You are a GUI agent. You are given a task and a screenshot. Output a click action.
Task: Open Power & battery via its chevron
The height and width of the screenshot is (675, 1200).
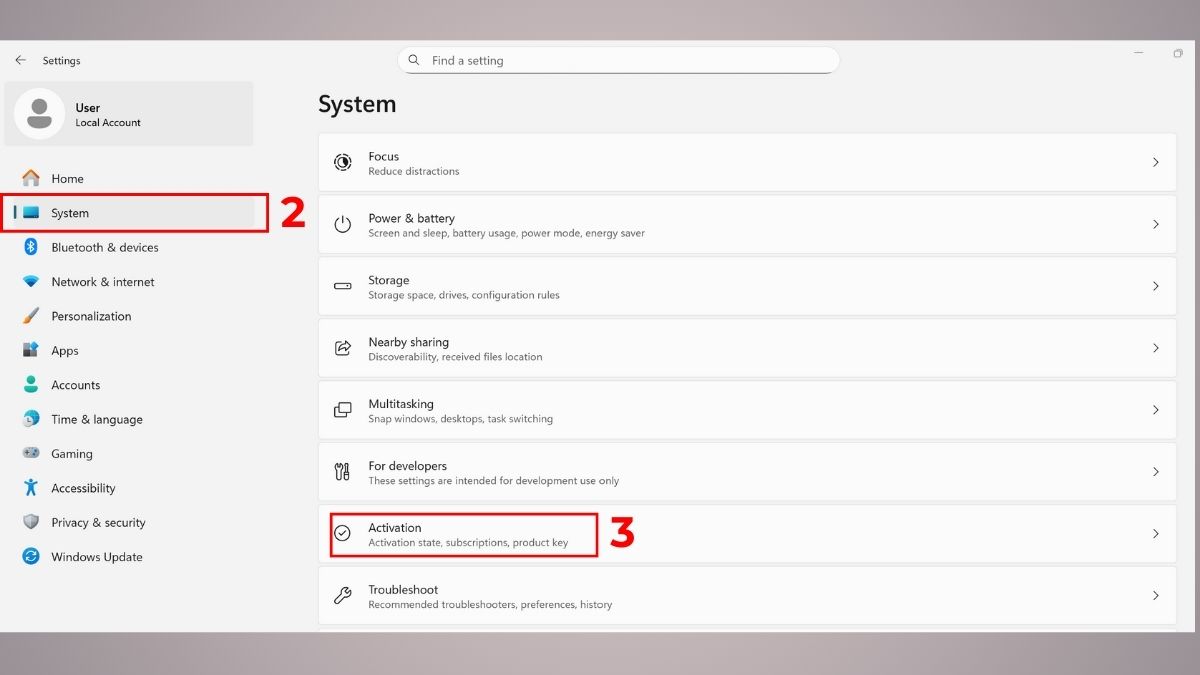coord(1156,224)
